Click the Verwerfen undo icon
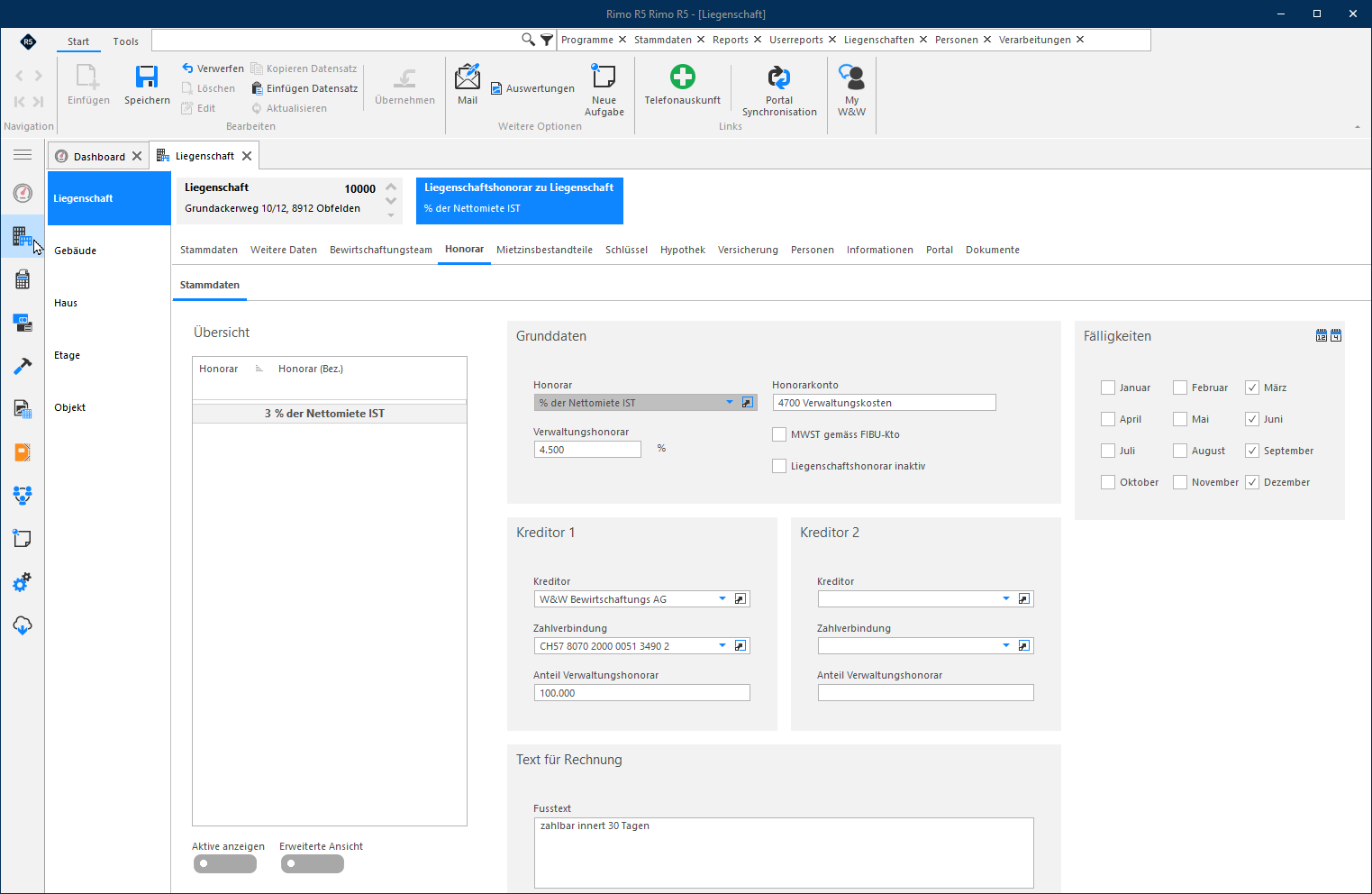This screenshot has height=894, width=1372. (187, 68)
